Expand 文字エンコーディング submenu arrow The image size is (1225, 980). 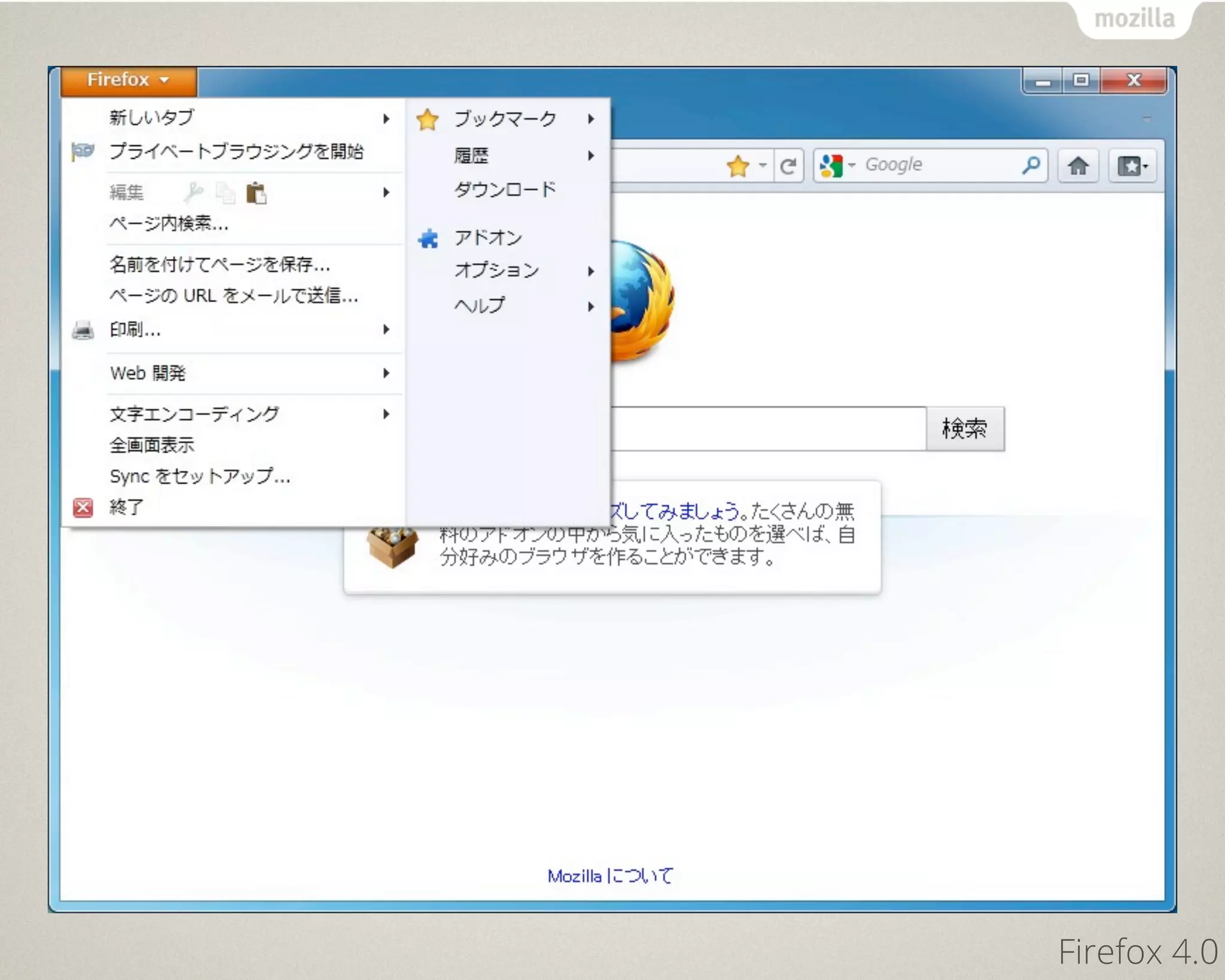pos(386,413)
